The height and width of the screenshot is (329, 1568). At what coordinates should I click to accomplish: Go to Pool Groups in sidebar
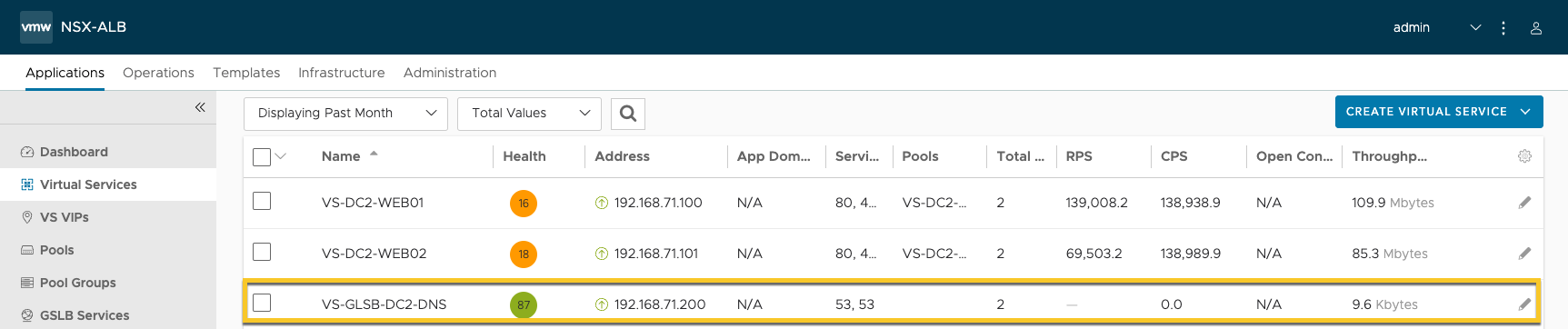pyautogui.click(x=78, y=283)
